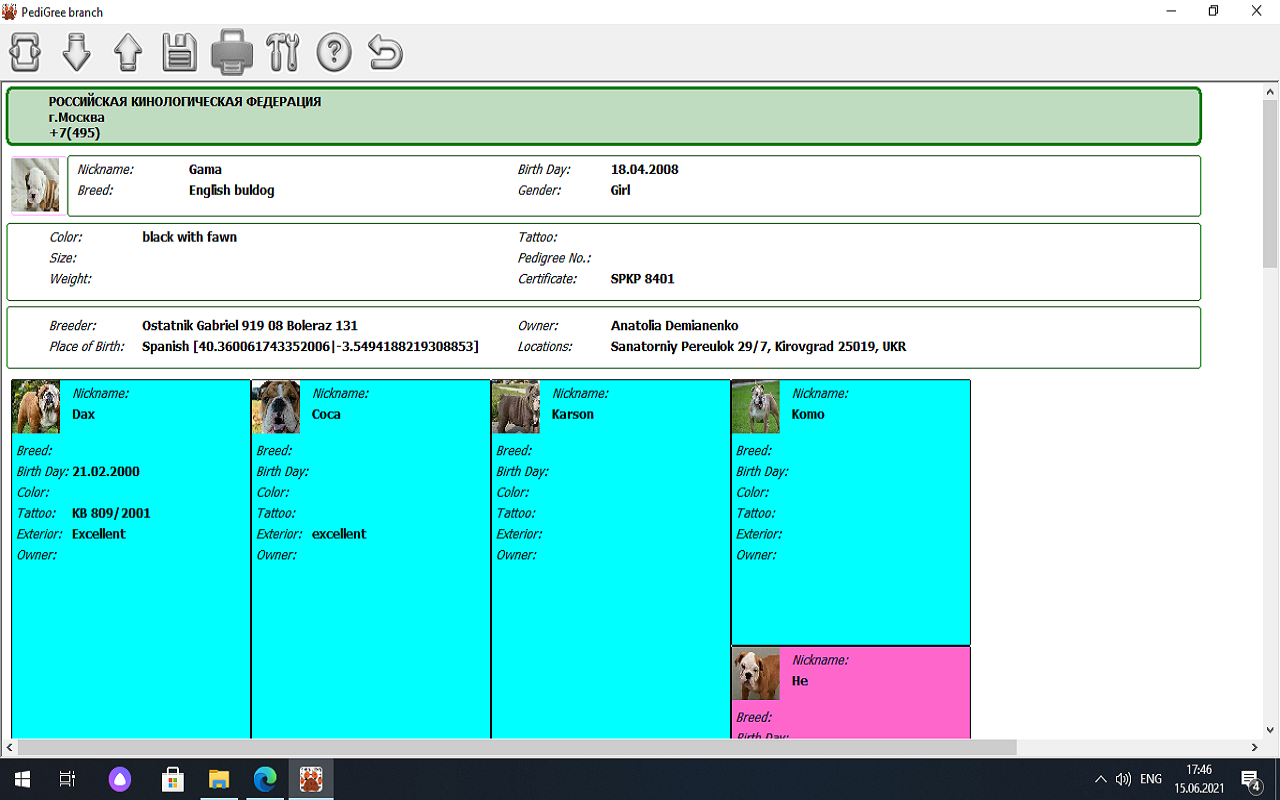Open the volume control in the system tray
Image resolution: width=1280 pixels, height=800 pixels.
pos(1123,779)
